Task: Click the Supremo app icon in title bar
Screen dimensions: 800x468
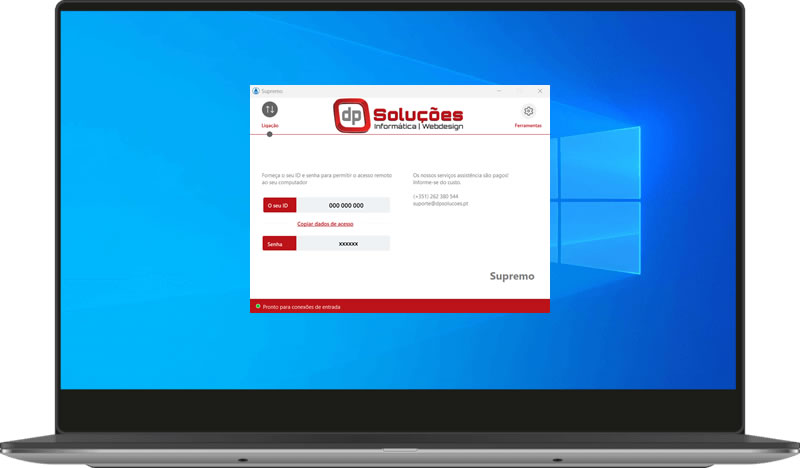Action: pyautogui.click(x=256, y=91)
